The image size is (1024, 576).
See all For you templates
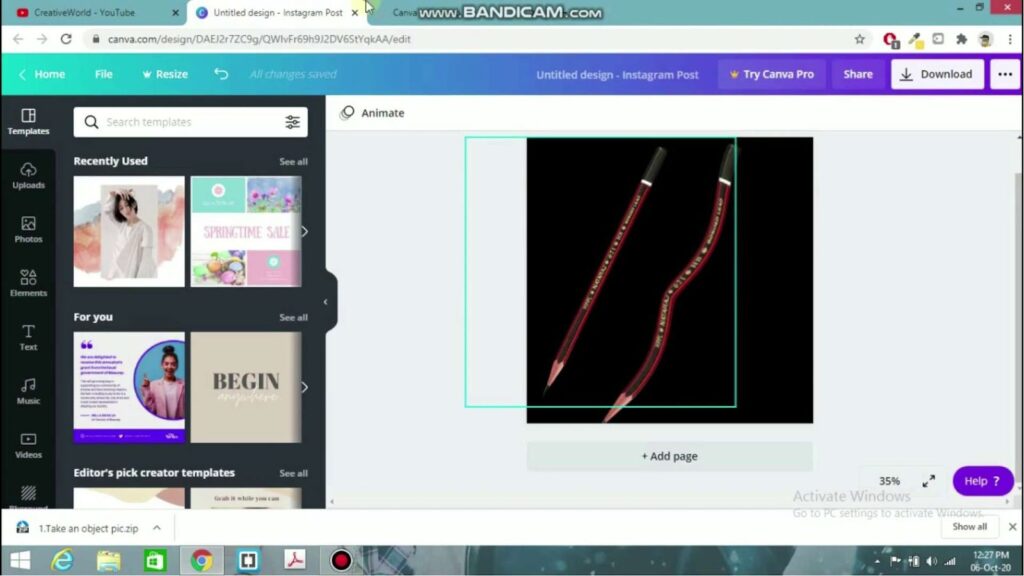pos(293,317)
